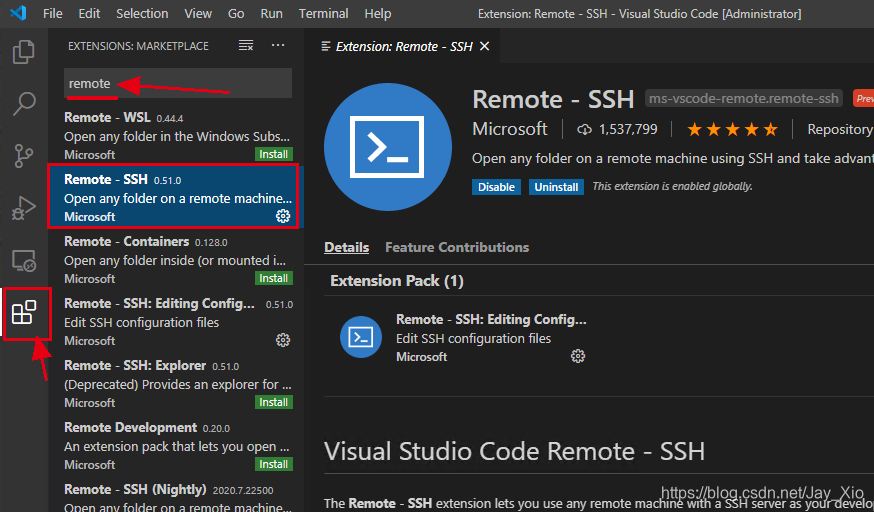Click the Microsoft publisher link
Screen dimensions: 874x512
pyautogui.click(x=509, y=129)
